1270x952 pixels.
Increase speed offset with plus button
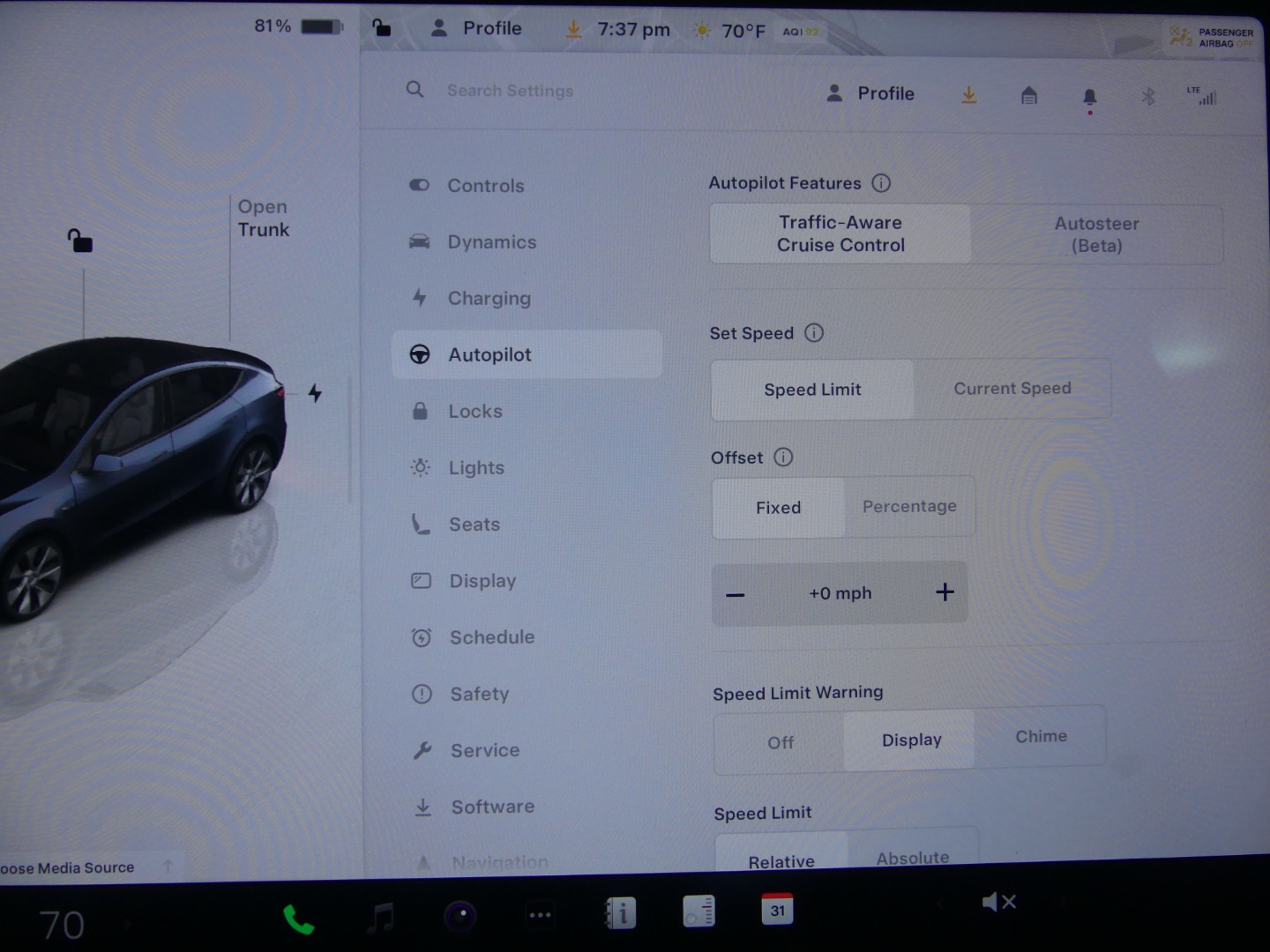(x=944, y=592)
